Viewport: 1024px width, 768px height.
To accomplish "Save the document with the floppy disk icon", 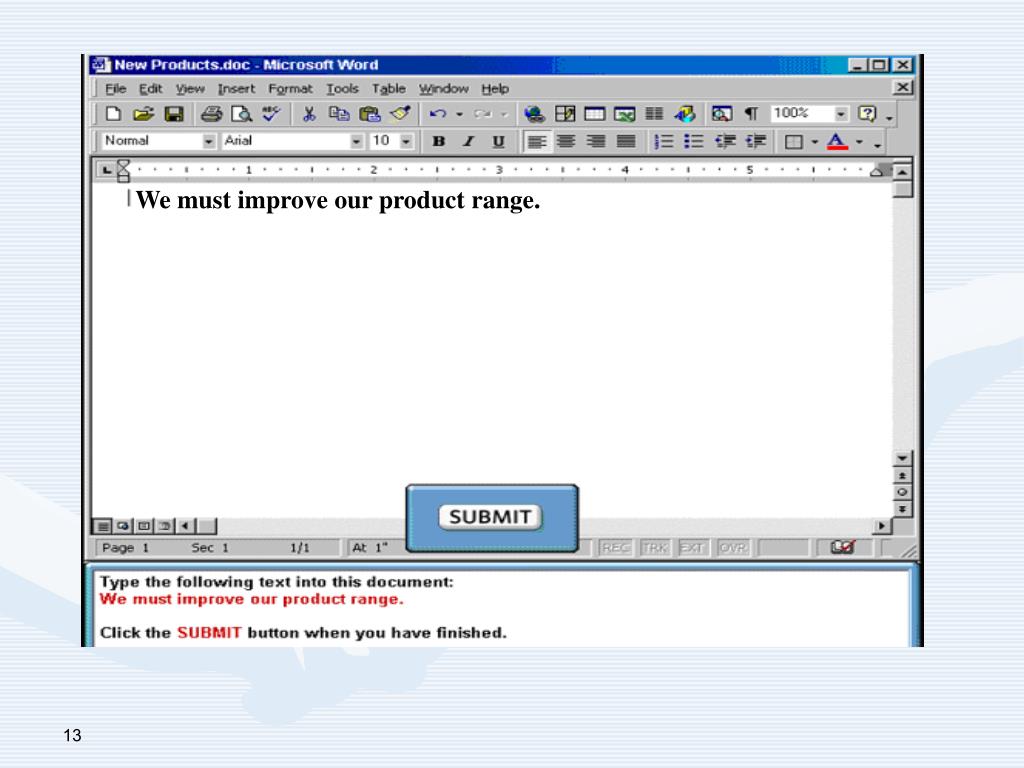I will click(174, 114).
